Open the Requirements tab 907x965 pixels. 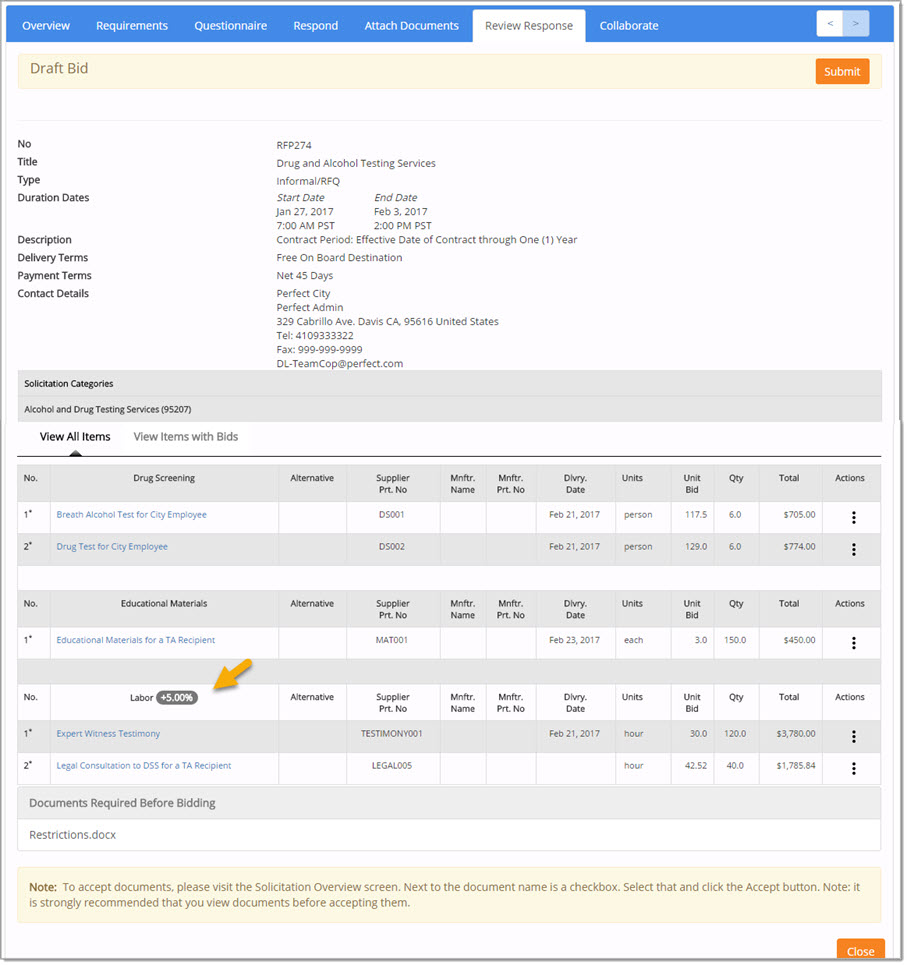tap(132, 26)
